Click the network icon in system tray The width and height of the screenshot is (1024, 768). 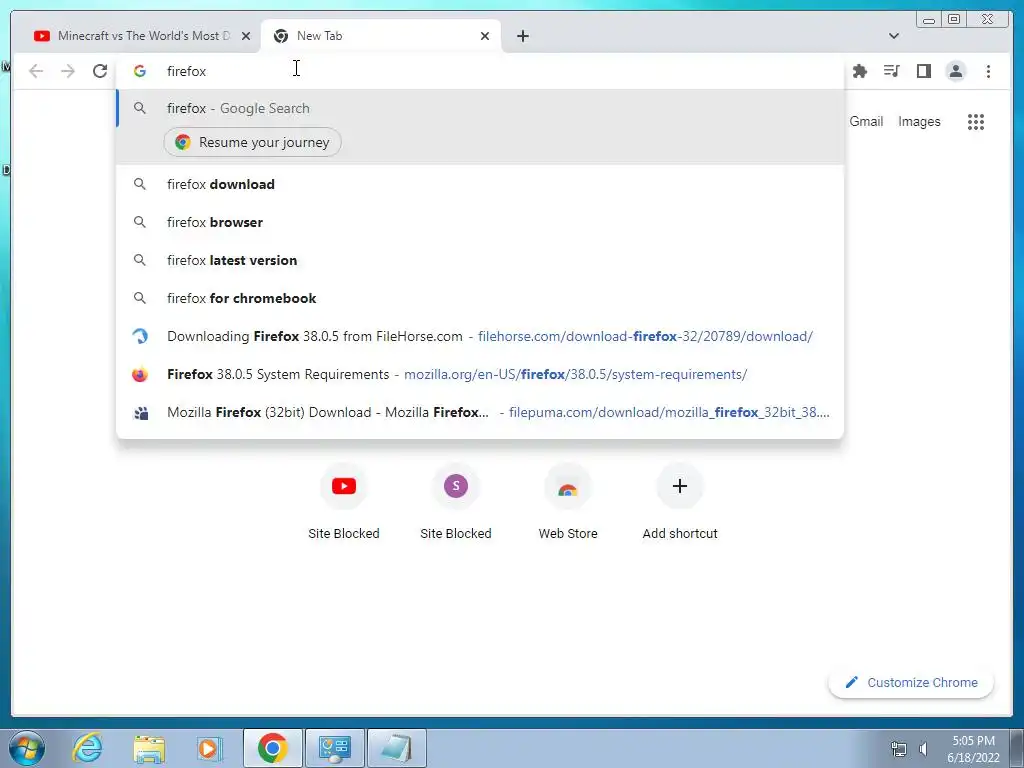[x=899, y=748]
